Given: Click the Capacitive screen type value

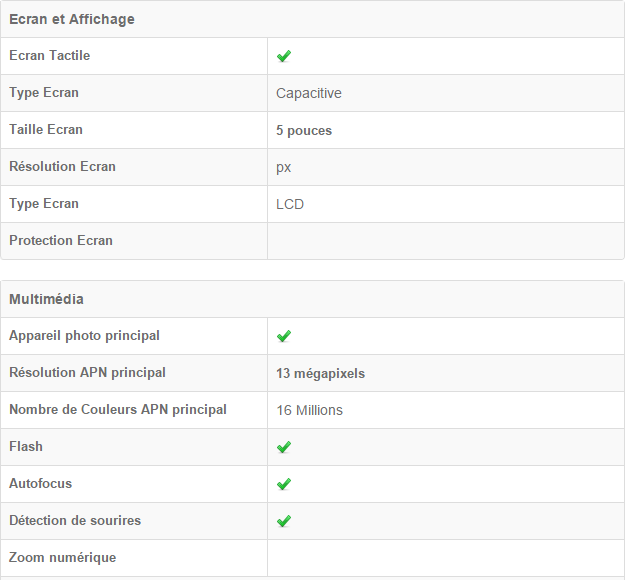Looking at the screenshot, I should pos(309,93).
